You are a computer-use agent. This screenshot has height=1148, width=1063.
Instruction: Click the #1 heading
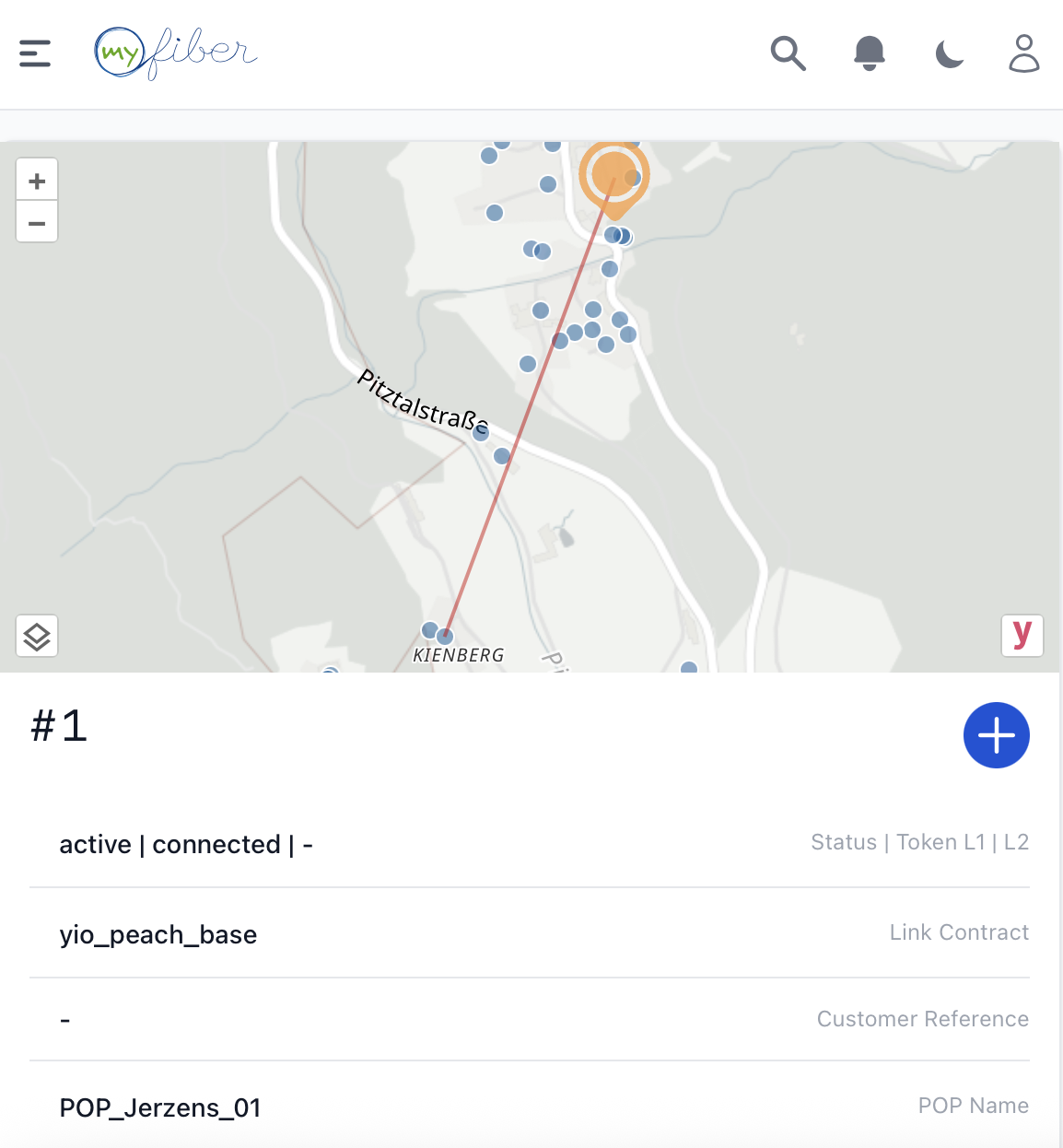coord(60,726)
